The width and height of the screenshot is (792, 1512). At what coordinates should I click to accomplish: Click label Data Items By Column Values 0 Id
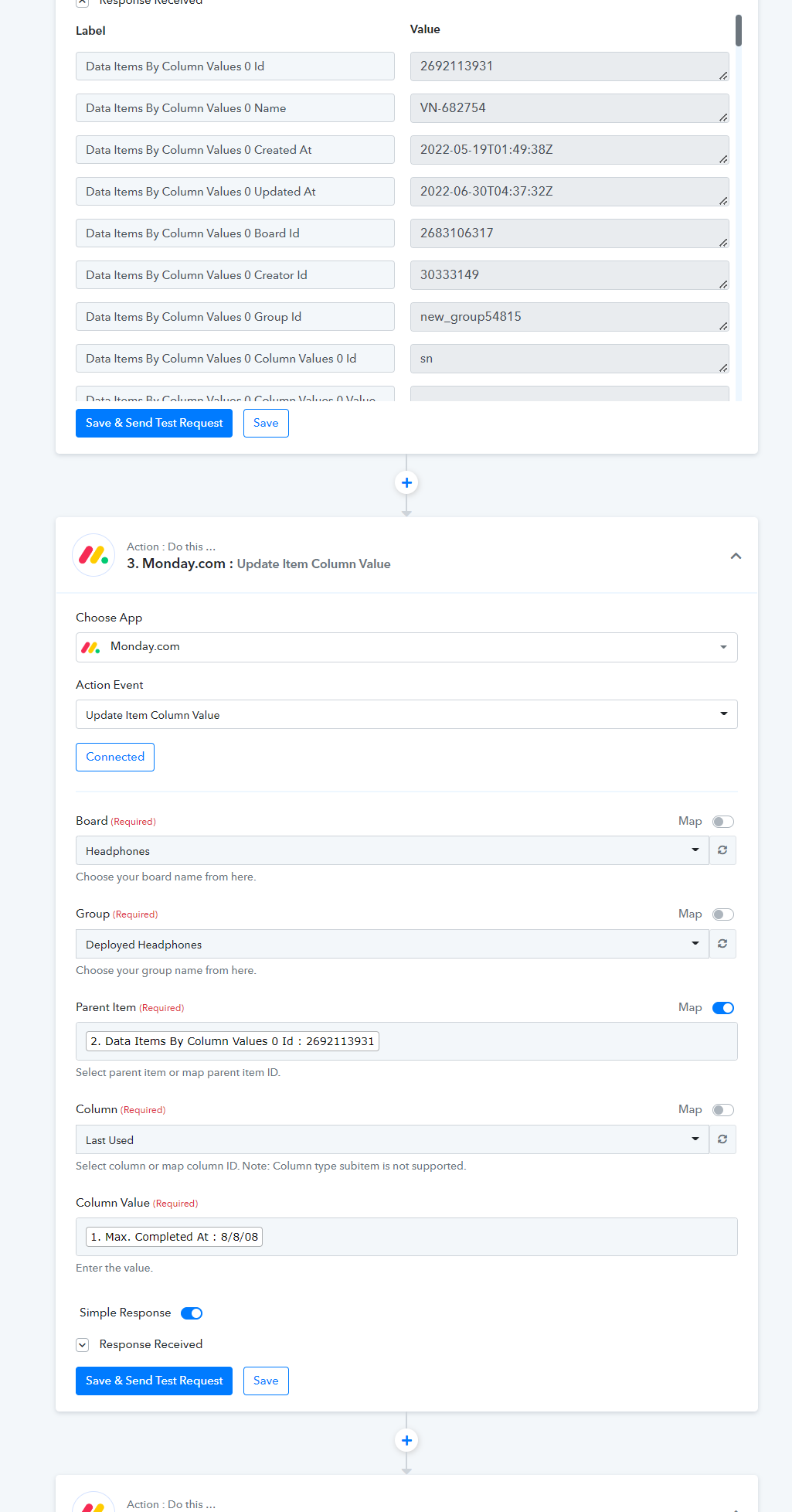point(235,66)
